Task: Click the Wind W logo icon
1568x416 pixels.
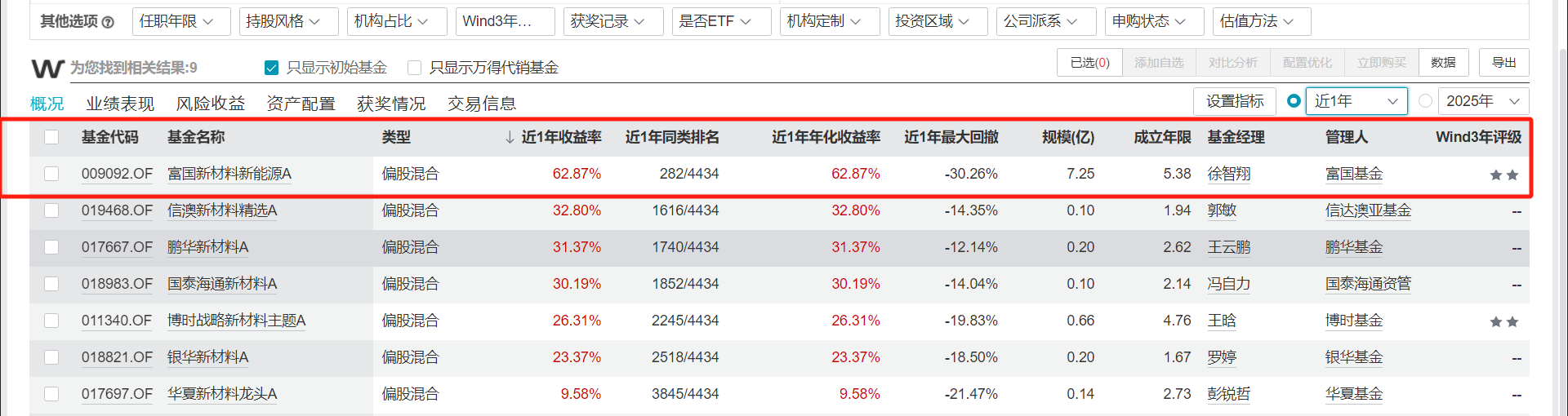Action: click(x=47, y=69)
